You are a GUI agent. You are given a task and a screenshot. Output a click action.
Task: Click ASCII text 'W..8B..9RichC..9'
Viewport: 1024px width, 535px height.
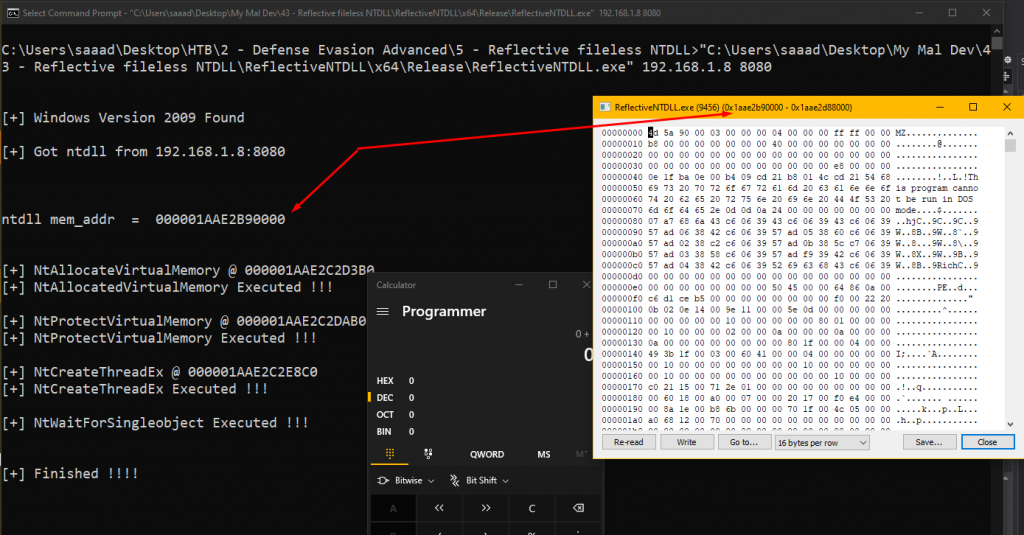(x=936, y=265)
